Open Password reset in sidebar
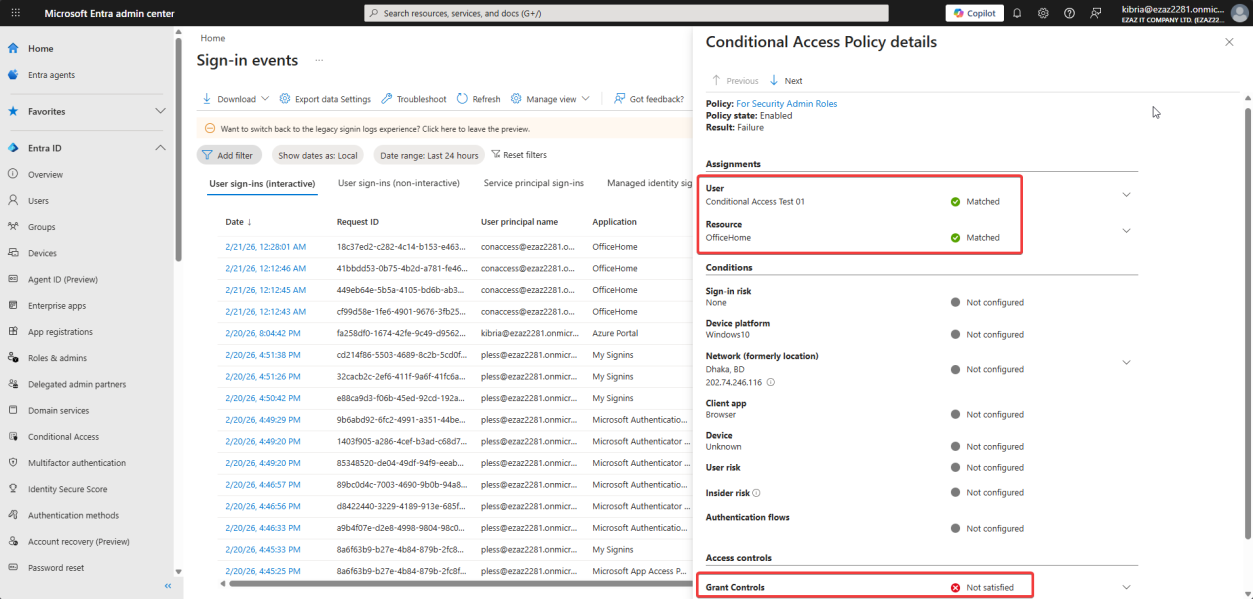1253x599 pixels. click(x=56, y=568)
